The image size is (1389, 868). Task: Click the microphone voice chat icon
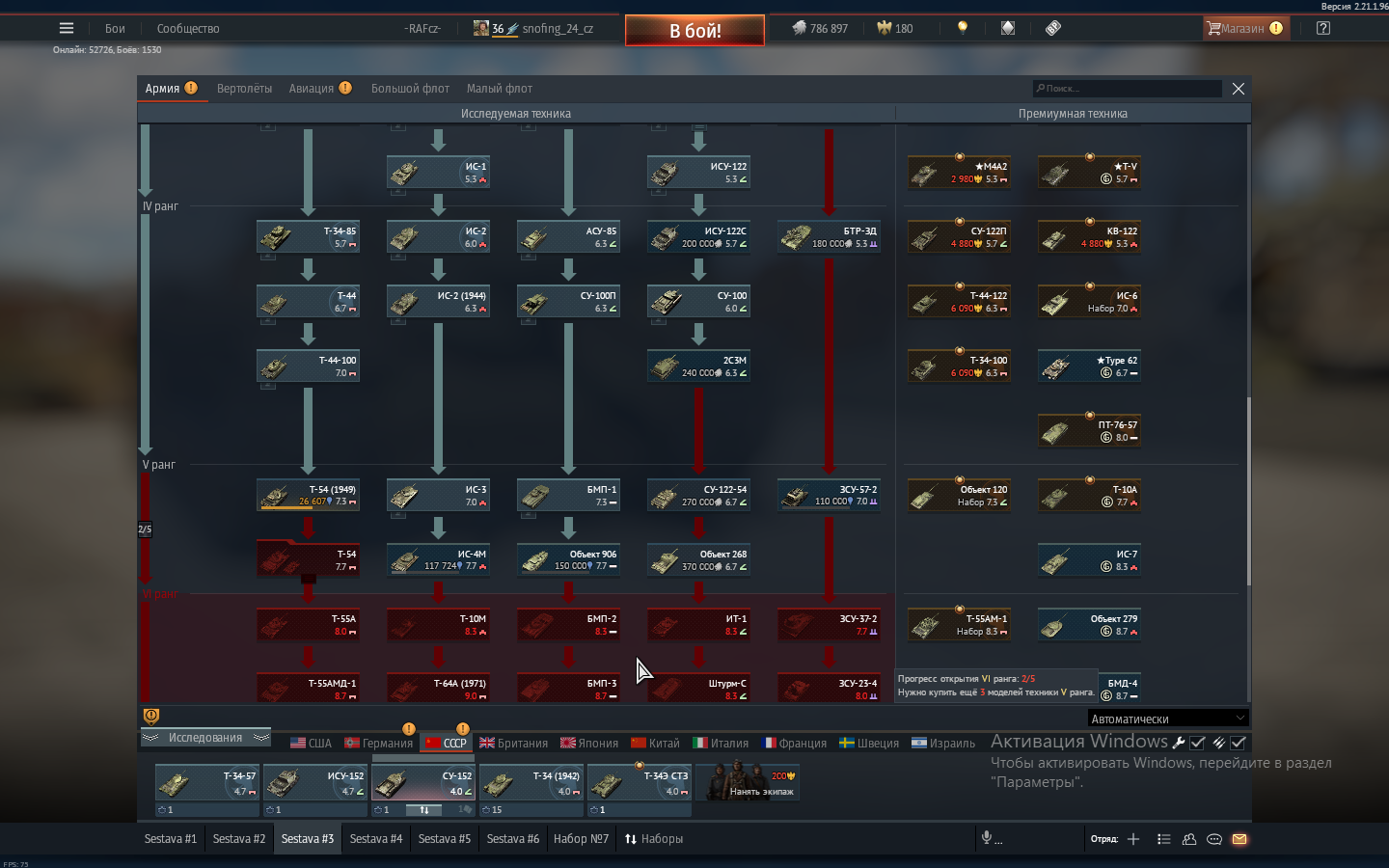(x=987, y=838)
